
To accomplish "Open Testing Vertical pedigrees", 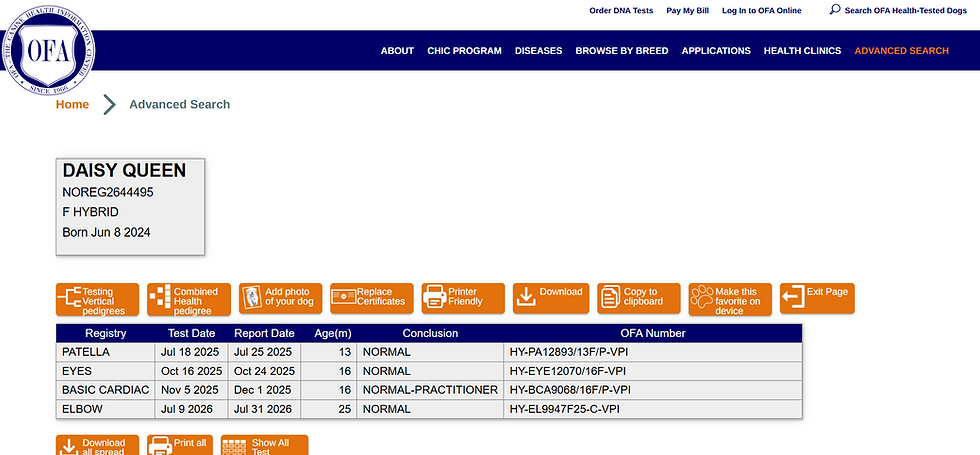I will 98,299.
